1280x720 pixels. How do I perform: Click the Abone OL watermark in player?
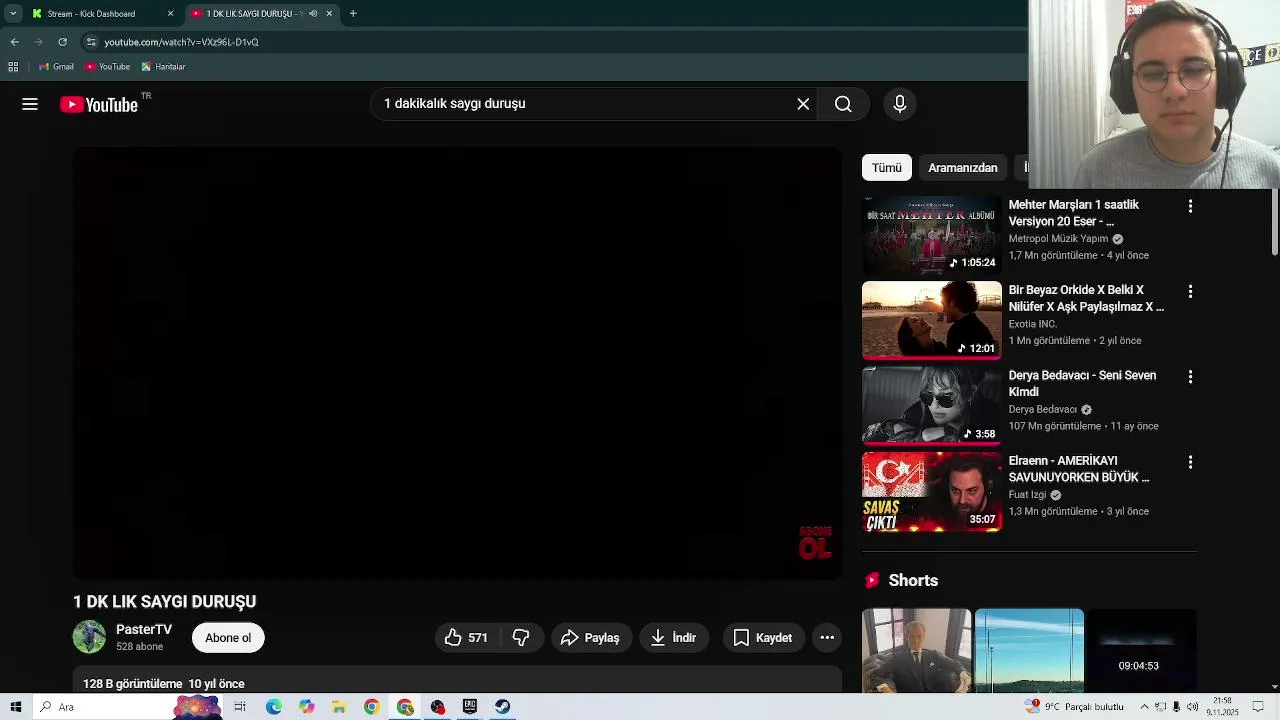[x=815, y=542]
